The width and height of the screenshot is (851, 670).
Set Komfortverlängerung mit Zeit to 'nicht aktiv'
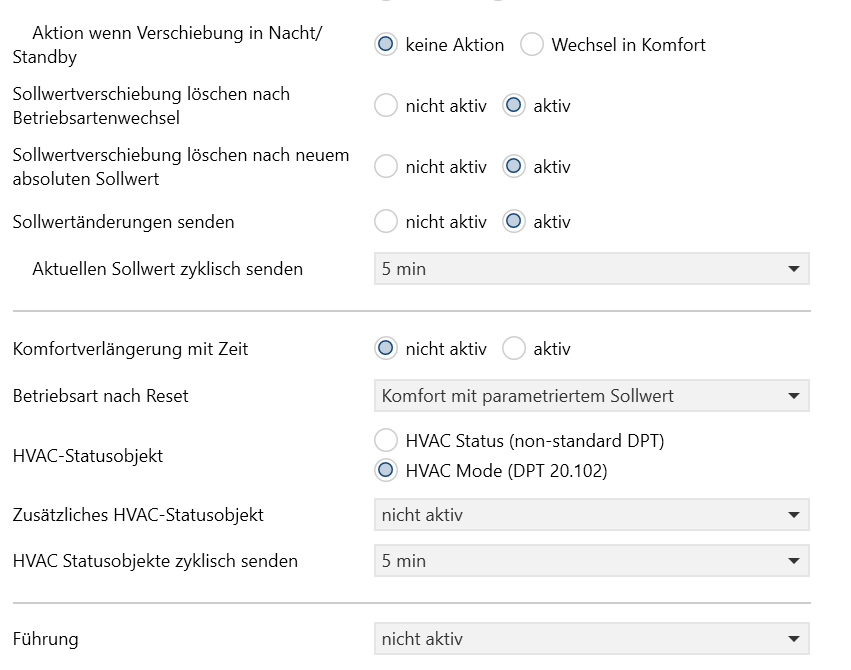(x=386, y=348)
